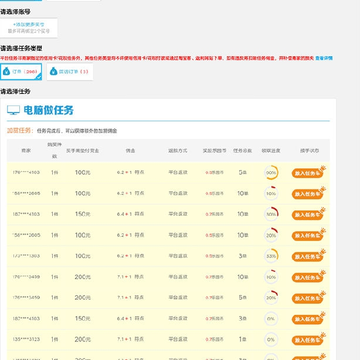Click the 200元 amount in the 10单 row
360x360 pixels.
click(x=82, y=277)
